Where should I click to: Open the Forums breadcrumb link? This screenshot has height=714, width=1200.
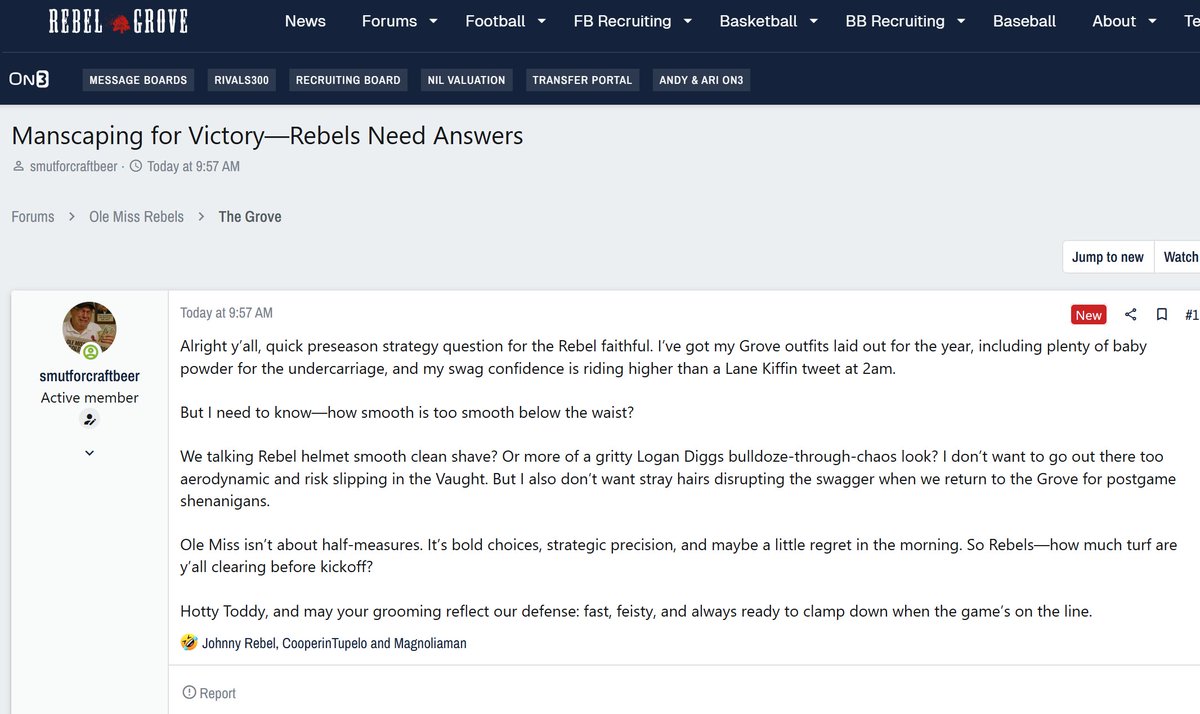[33, 216]
